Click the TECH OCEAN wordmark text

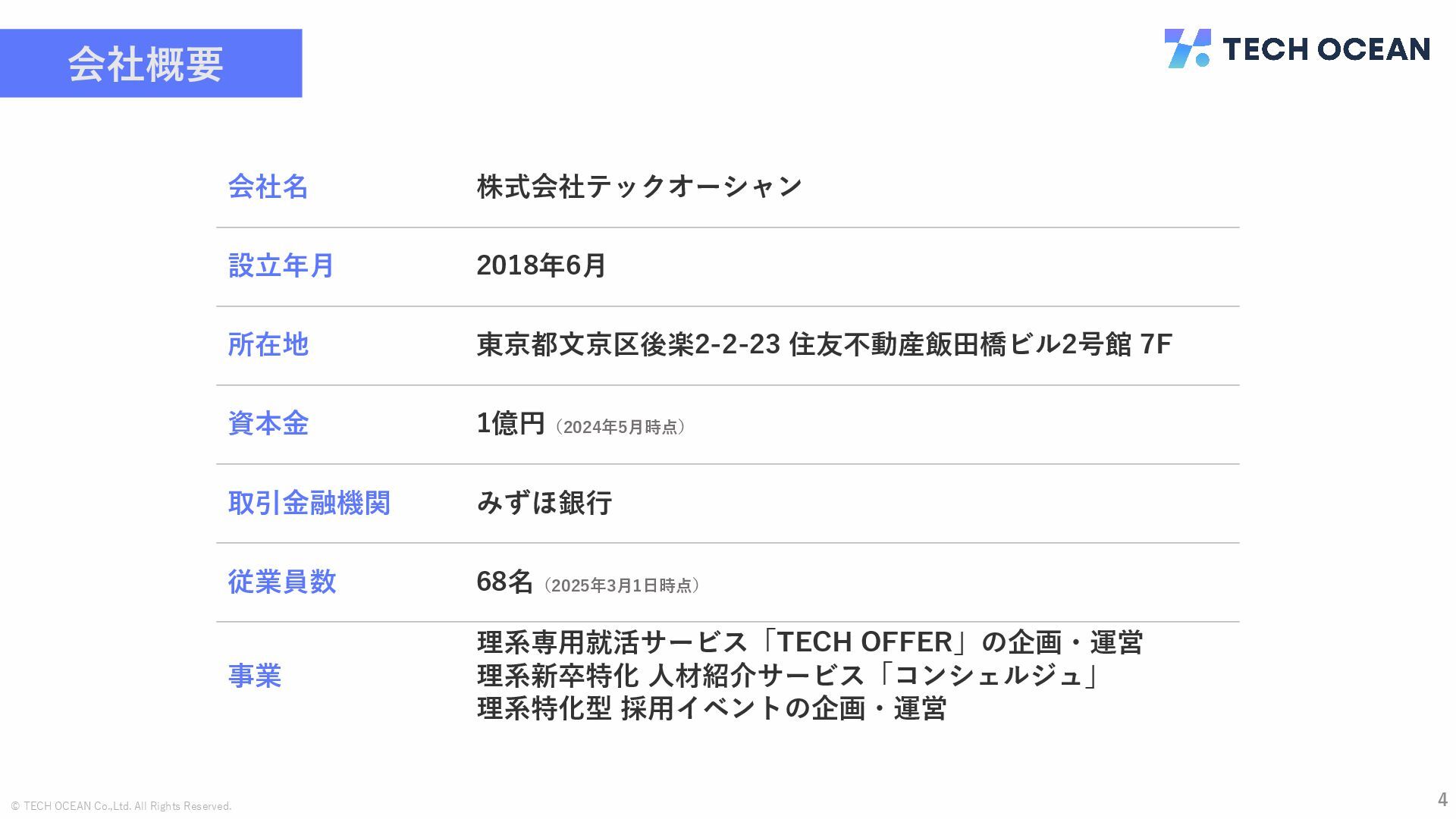click(1326, 49)
